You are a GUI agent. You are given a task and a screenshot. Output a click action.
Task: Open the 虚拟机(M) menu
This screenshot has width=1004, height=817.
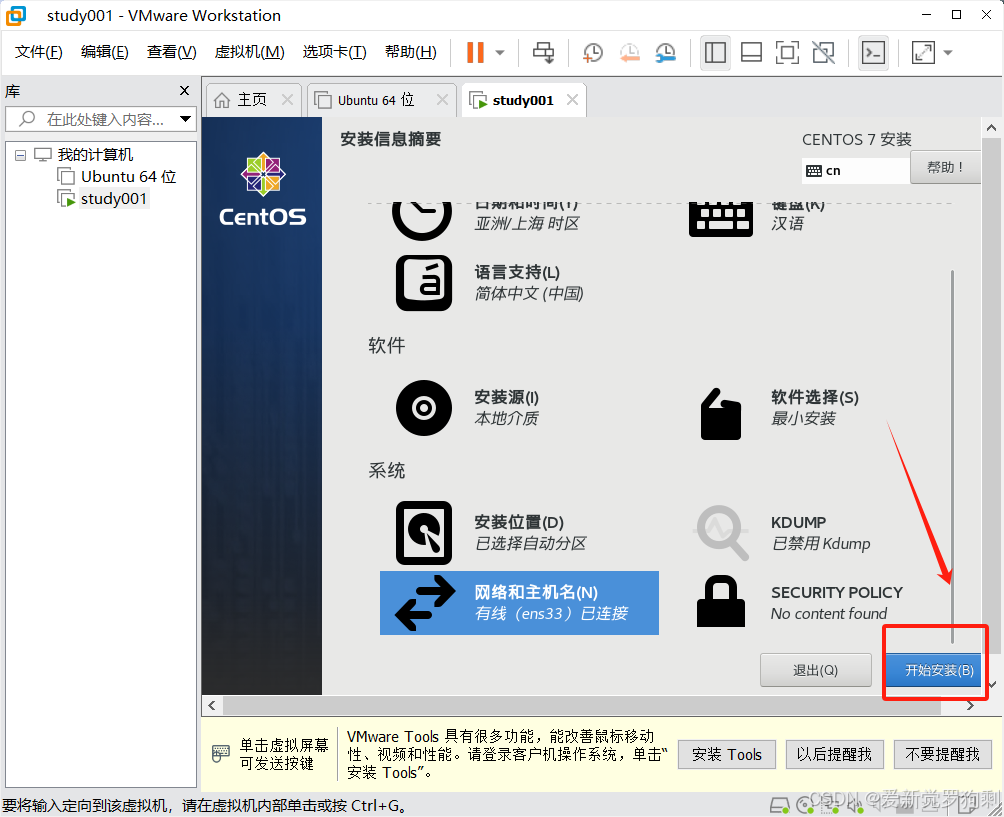tap(249, 52)
